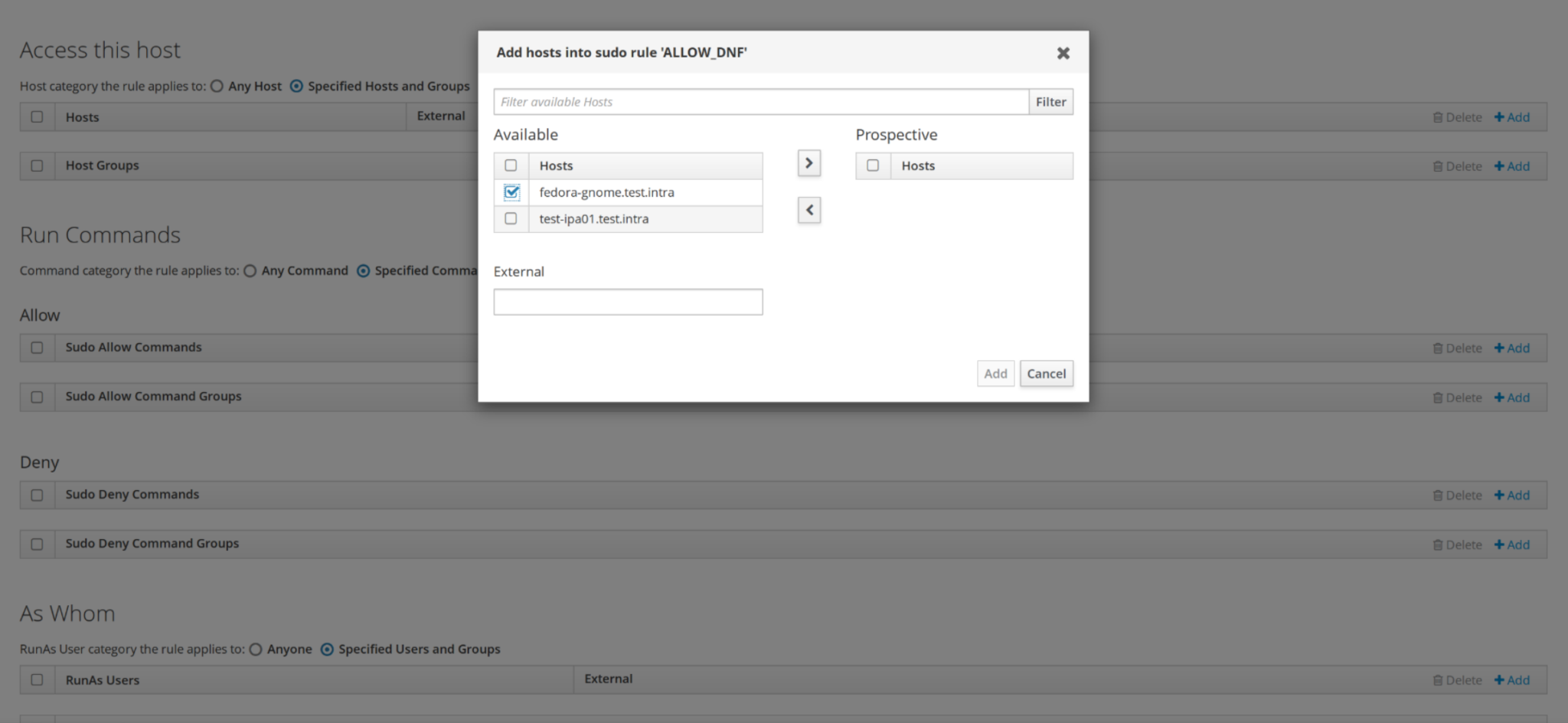This screenshot has width=1568, height=723.
Task: Cancel the add hosts dialog
Action: coord(1046,374)
